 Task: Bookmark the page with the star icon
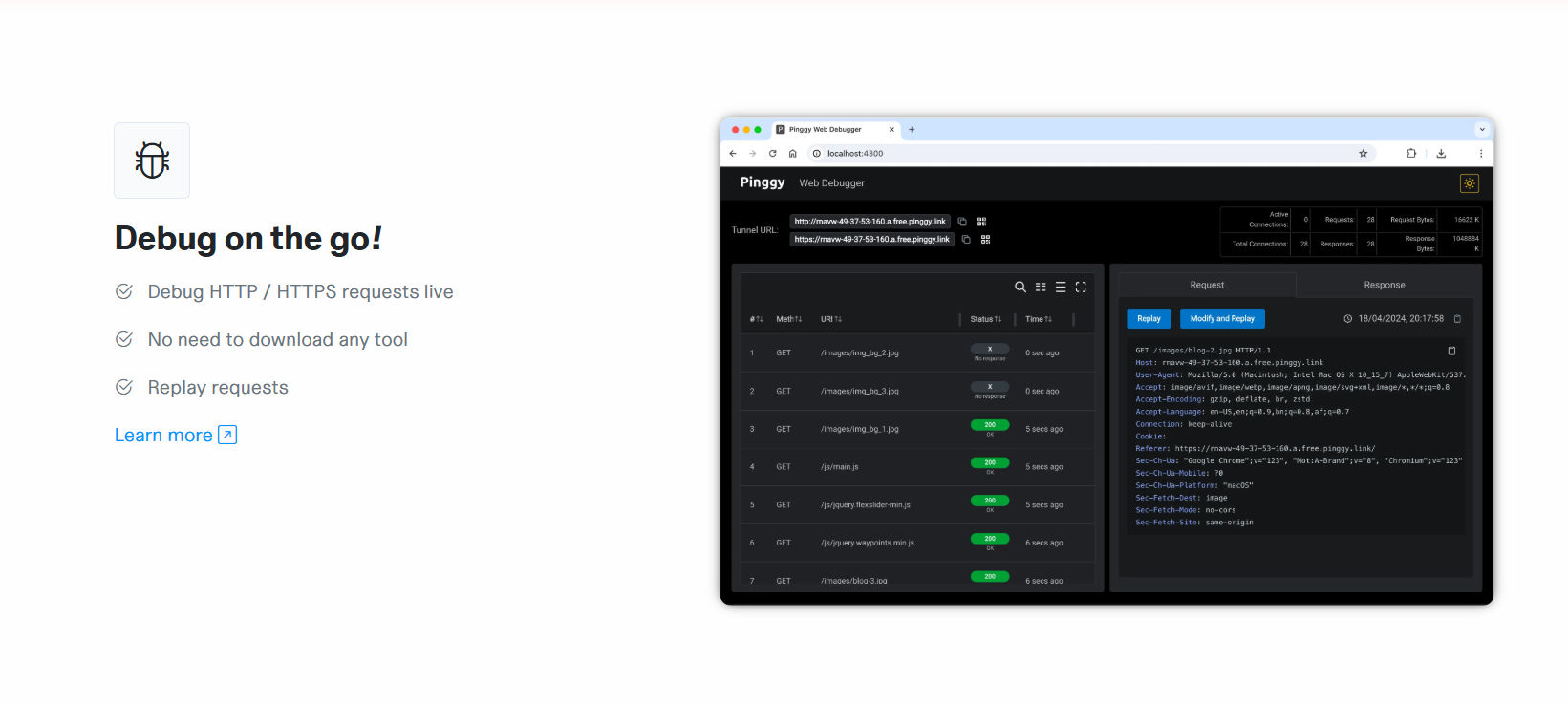(1364, 153)
